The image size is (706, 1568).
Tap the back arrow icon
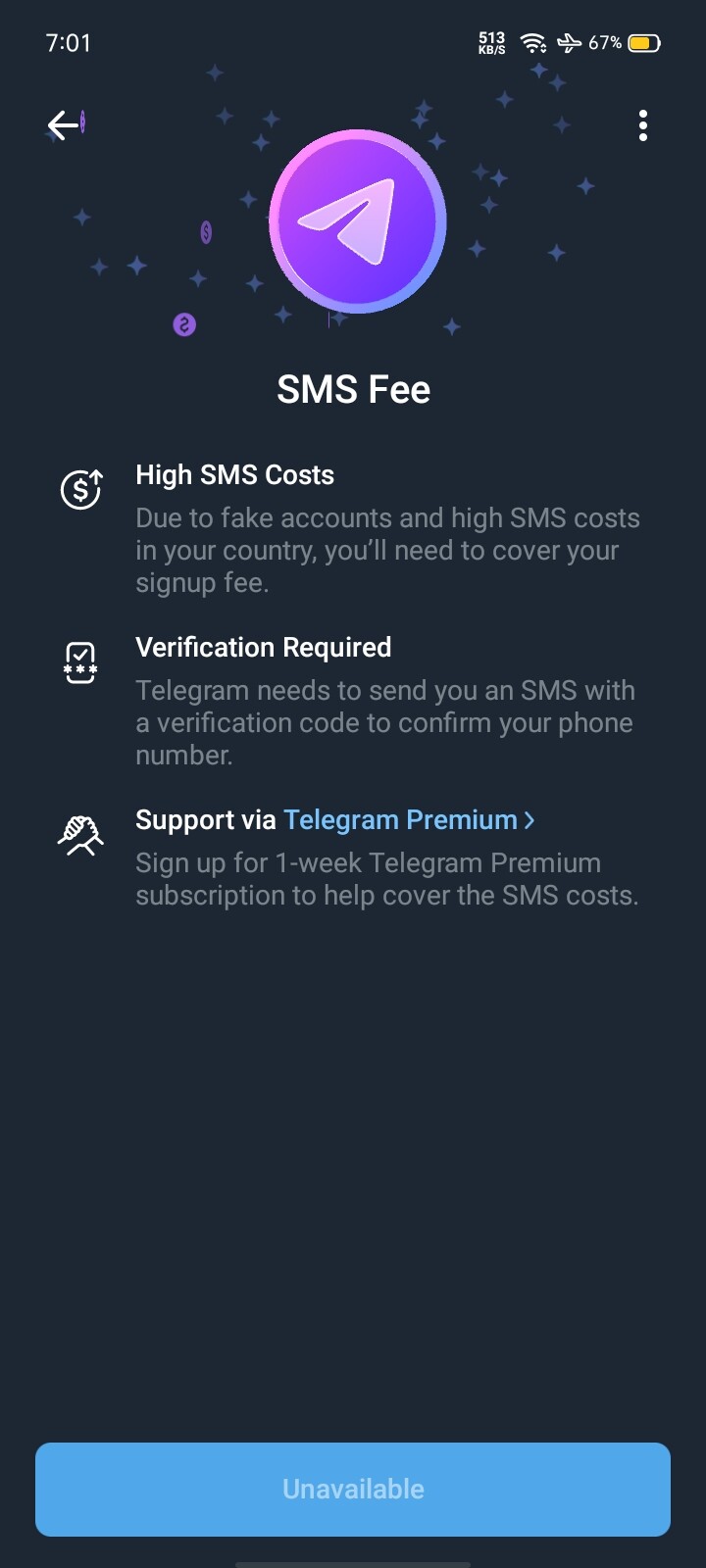(x=64, y=125)
